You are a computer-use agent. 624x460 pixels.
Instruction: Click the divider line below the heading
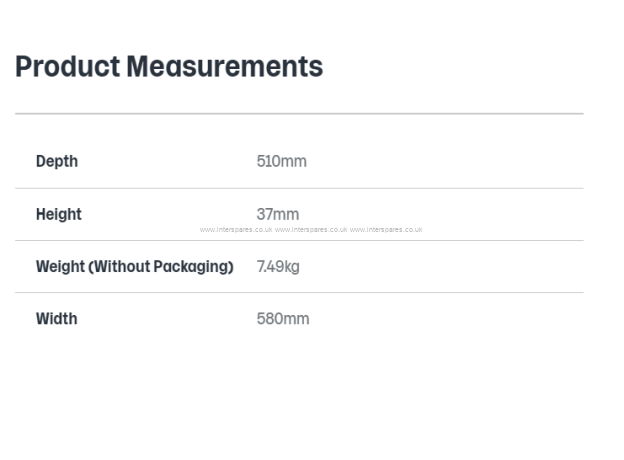tap(299, 114)
